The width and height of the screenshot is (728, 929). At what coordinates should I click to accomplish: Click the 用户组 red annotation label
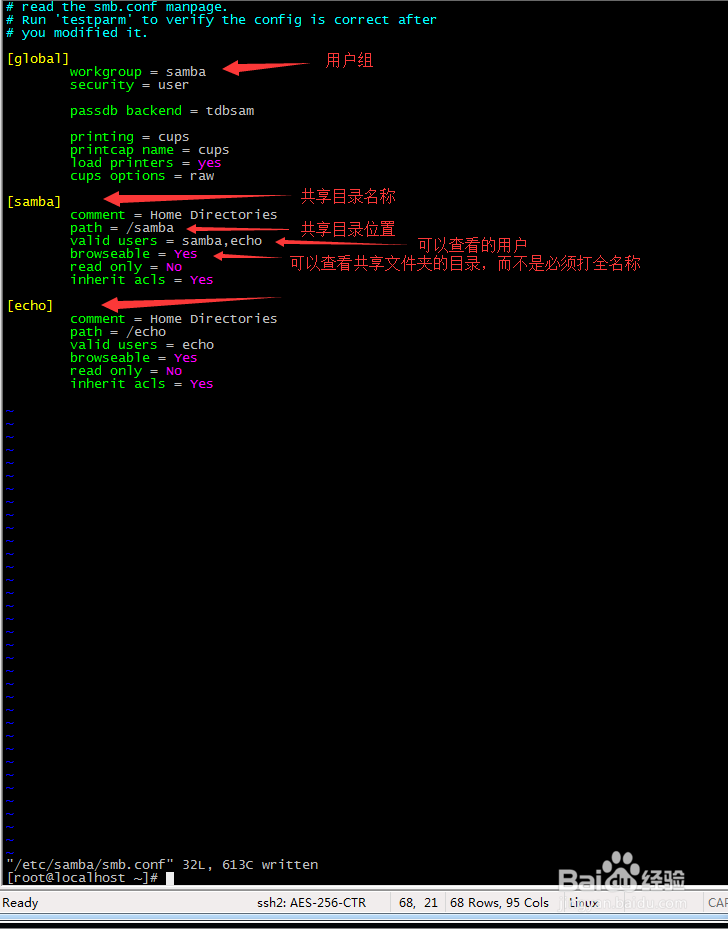[349, 60]
